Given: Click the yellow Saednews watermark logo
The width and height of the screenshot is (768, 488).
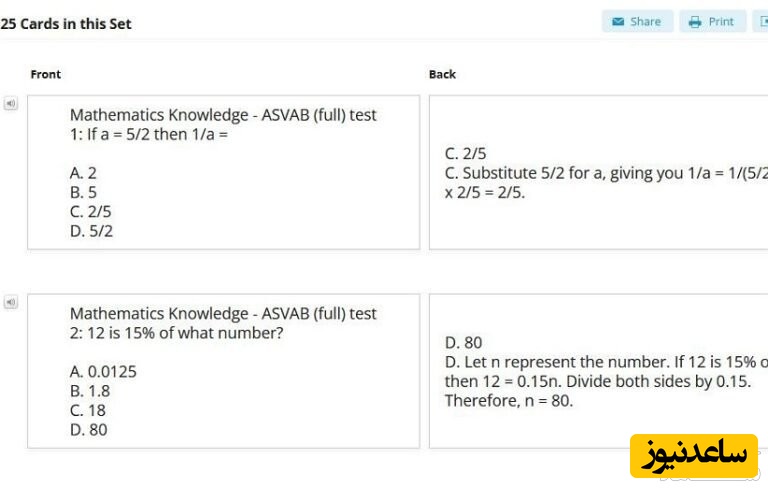Looking at the screenshot, I should tap(693, 456).
